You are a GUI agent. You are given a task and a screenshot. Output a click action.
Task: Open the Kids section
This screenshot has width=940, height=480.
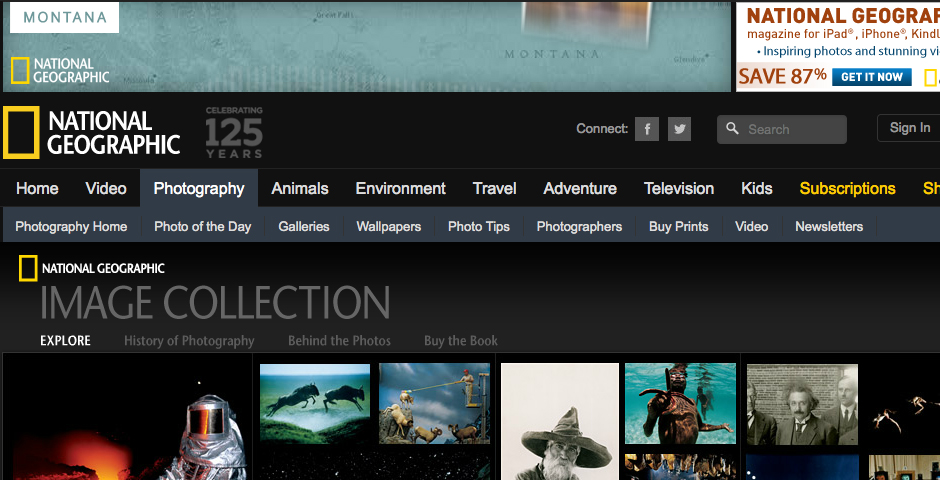click(x=757, y=188)
